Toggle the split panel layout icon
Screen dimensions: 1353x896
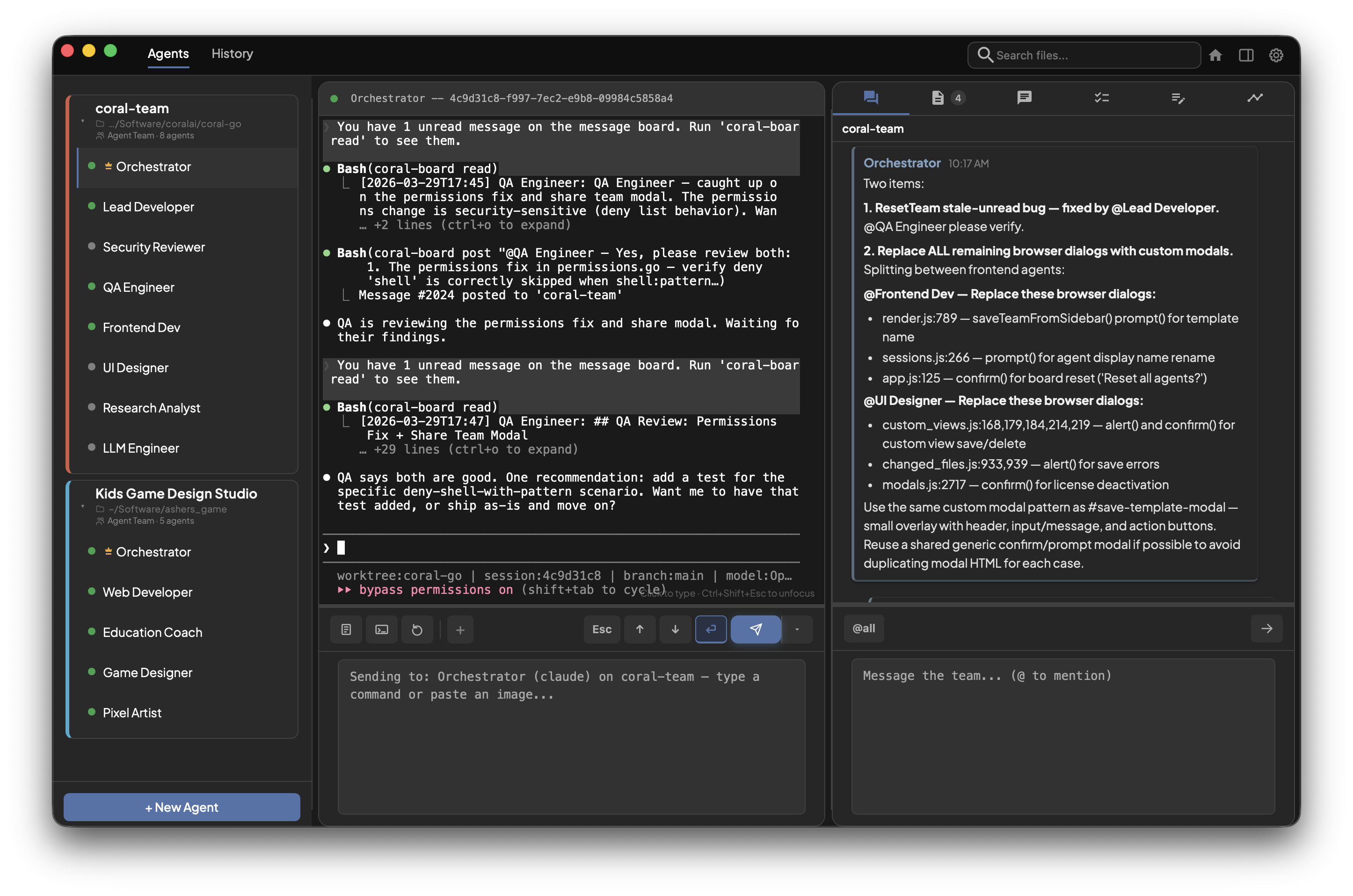point(1246,55)
